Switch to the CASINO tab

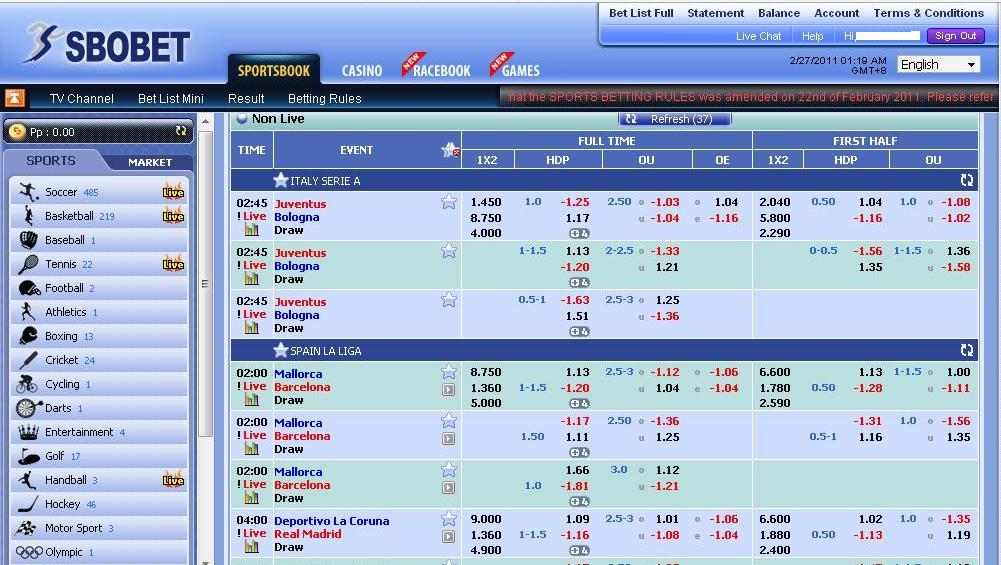(x=362, y=71)
